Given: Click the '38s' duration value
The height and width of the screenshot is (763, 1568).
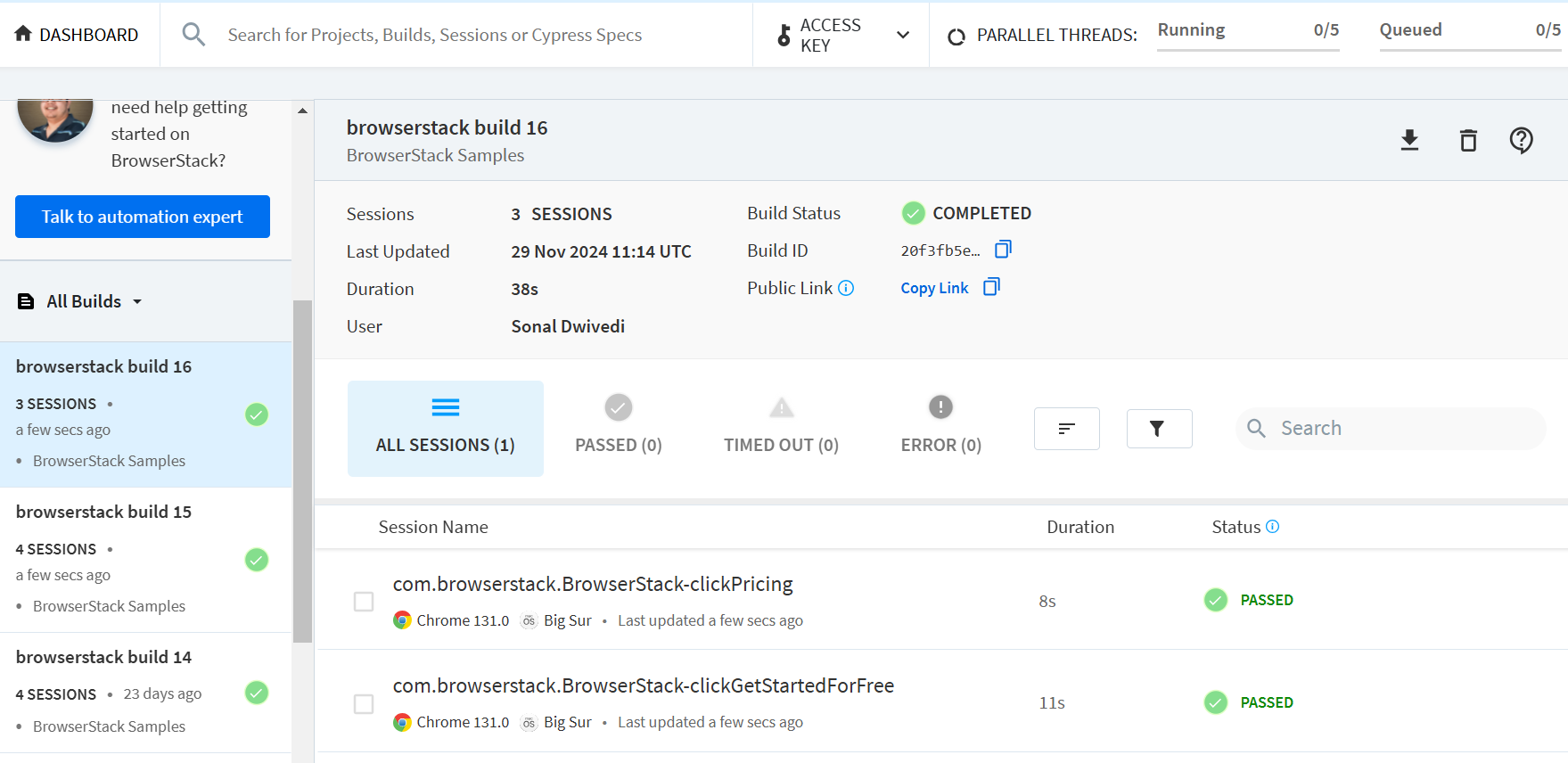Looking at the screenshot, I should tap(525, 289).
